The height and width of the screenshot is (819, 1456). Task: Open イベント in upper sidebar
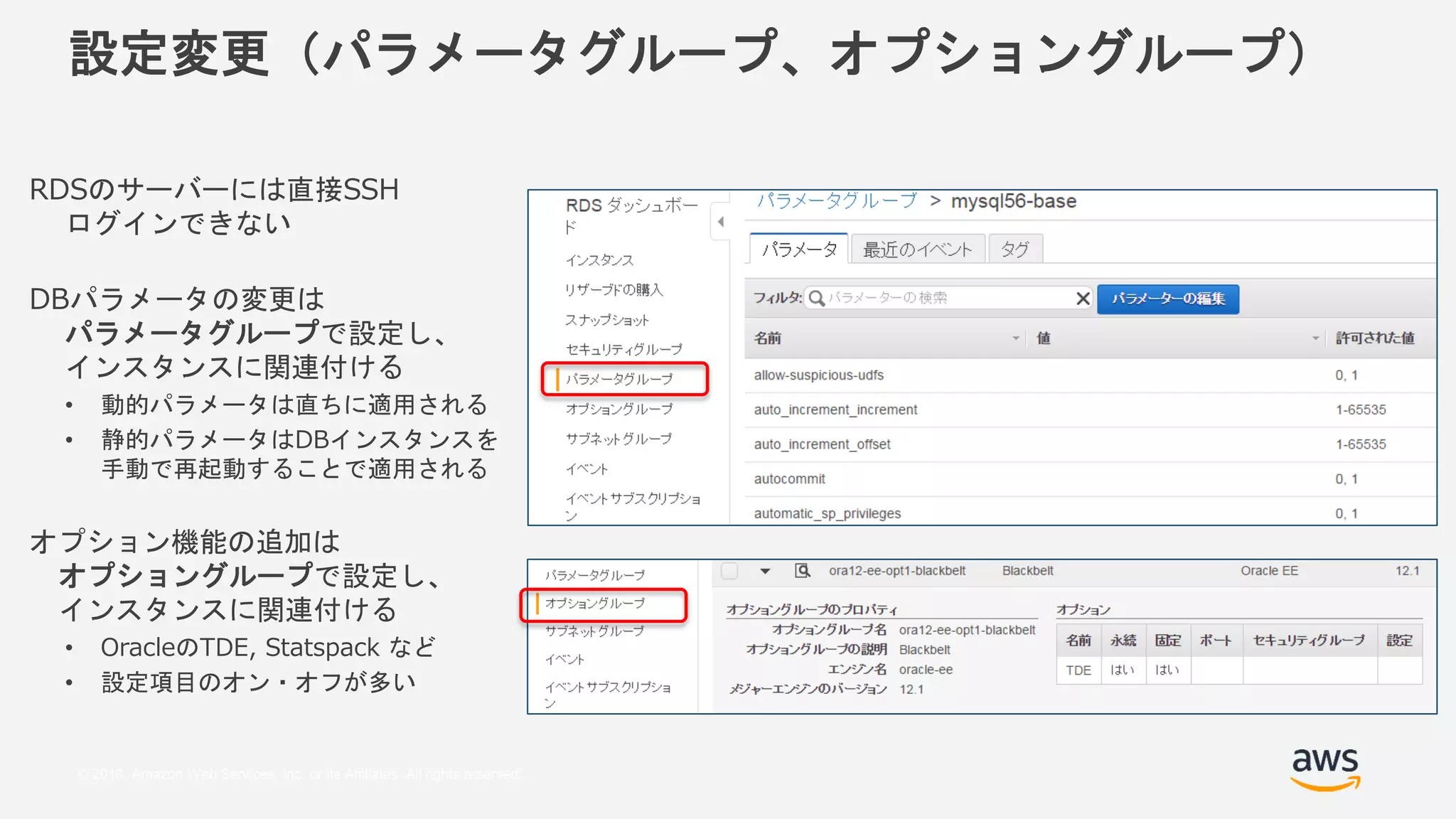(587, 469)
